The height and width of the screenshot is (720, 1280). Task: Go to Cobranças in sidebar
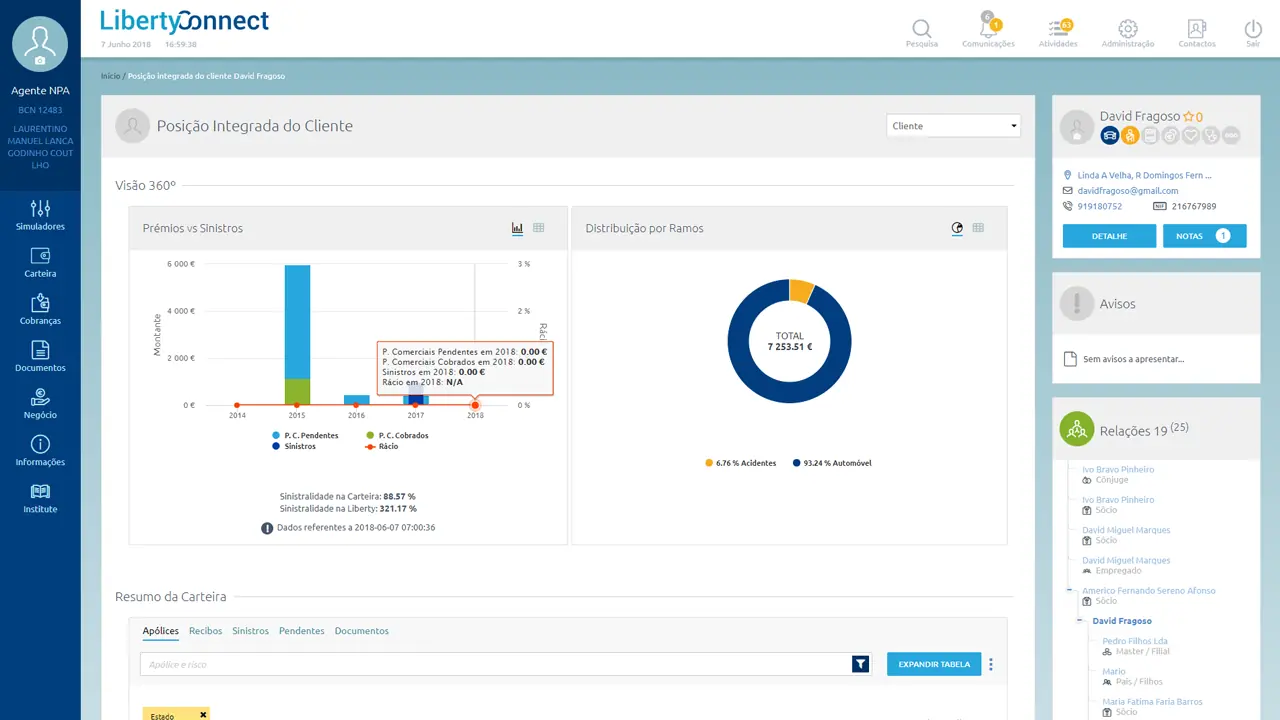coord(40,310)
